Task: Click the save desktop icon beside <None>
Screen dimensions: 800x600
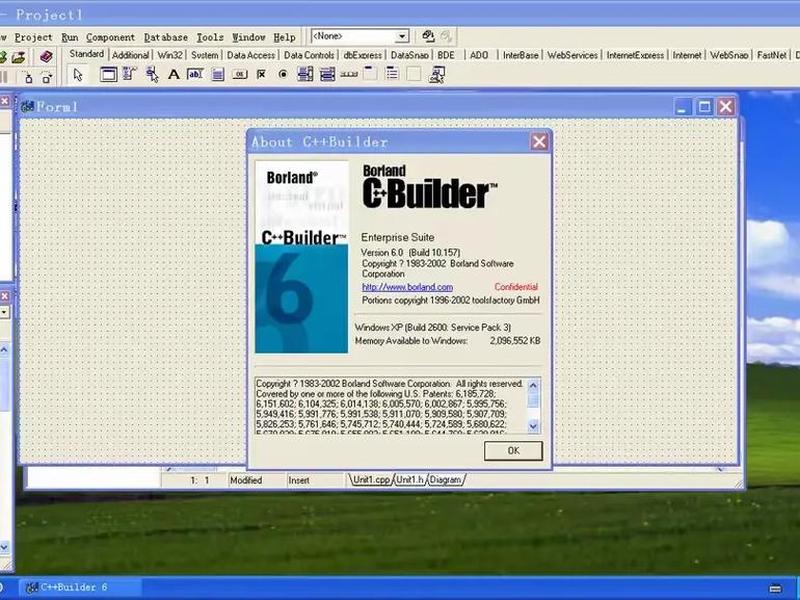Action: click(x=428, y=36)
